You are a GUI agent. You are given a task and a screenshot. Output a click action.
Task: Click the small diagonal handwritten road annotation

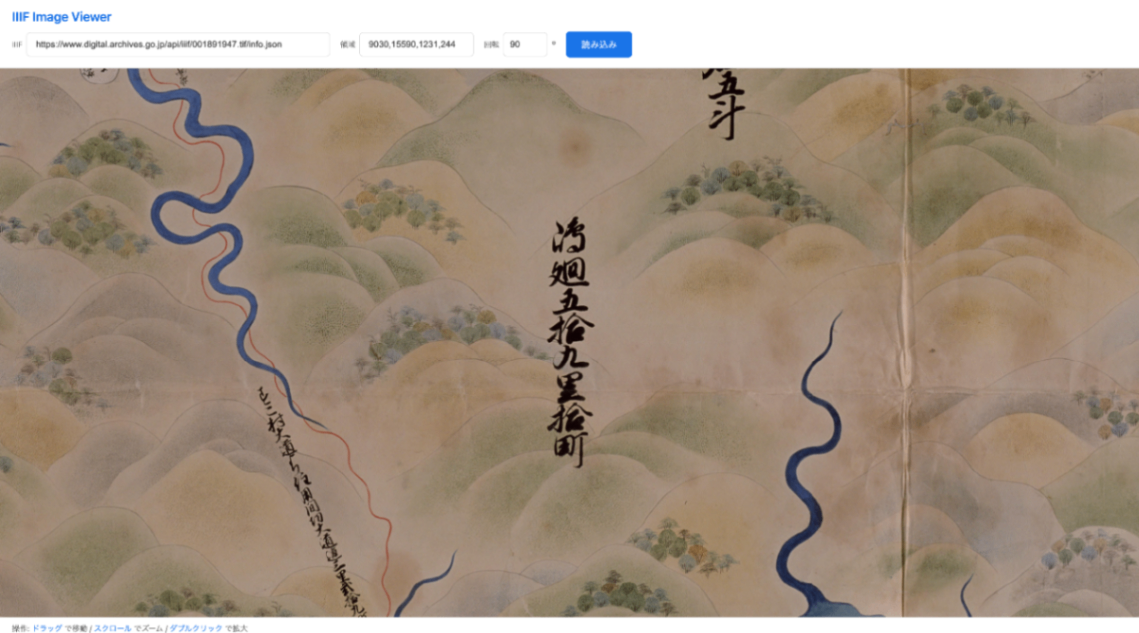309,498
